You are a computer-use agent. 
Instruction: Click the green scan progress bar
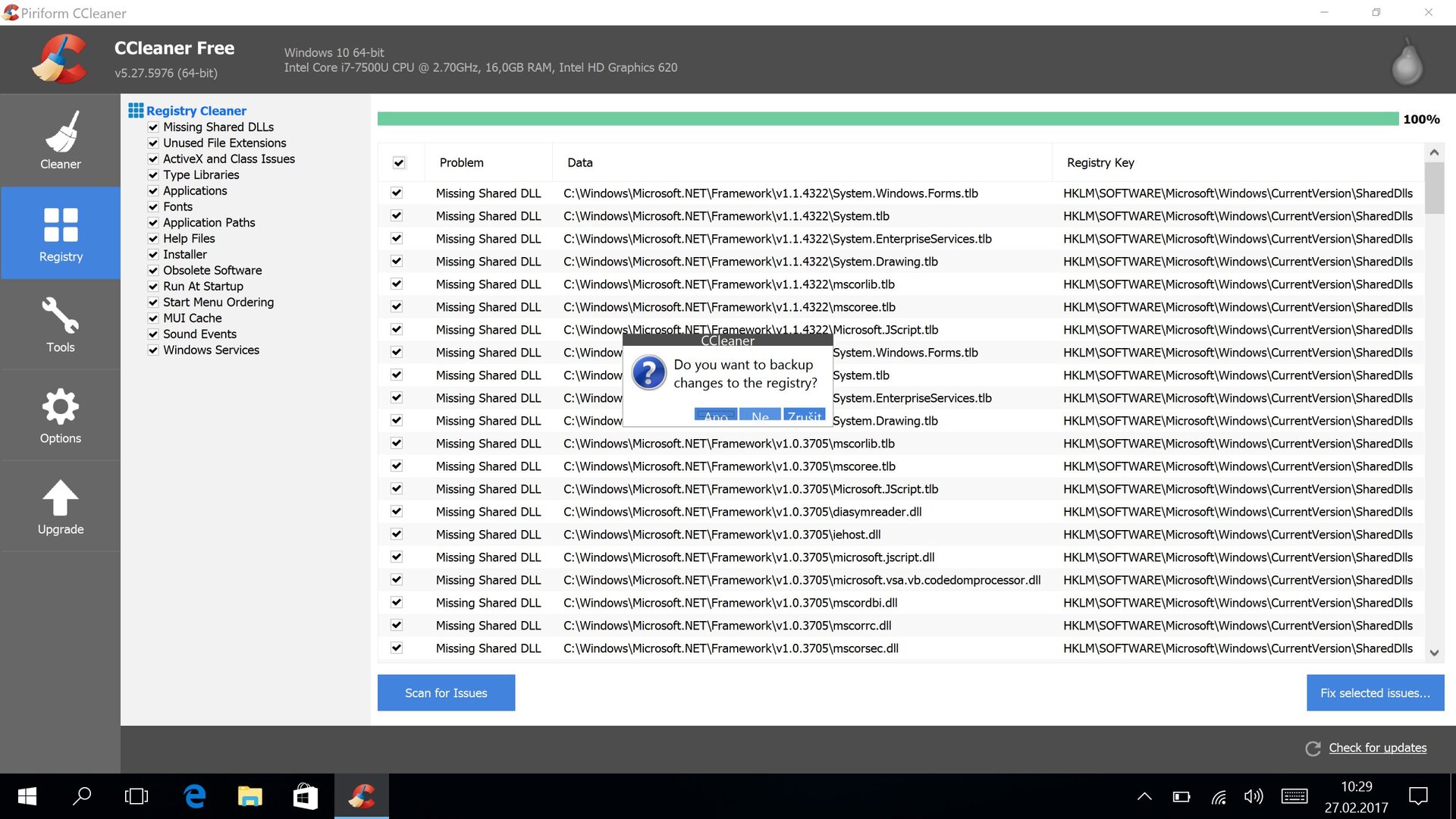coord(887,119)
